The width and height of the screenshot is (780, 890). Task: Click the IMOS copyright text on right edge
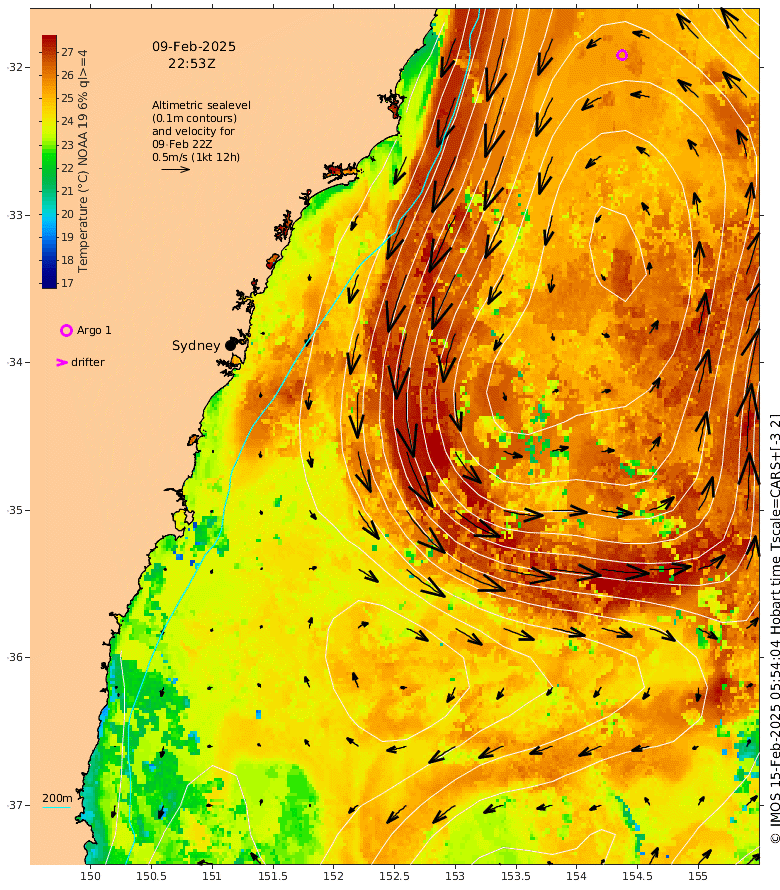[774, 628]
